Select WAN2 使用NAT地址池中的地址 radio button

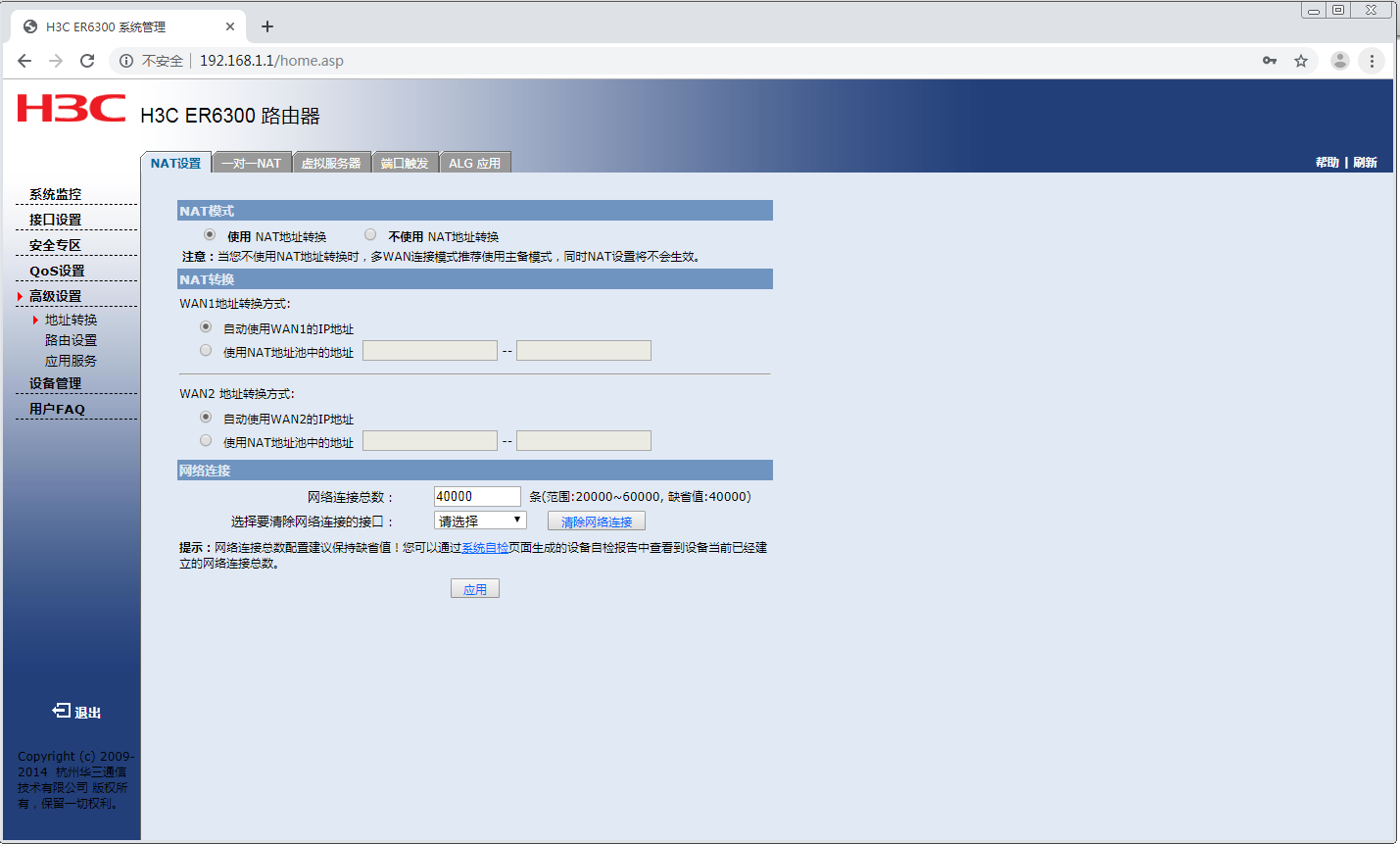(206, 441)
